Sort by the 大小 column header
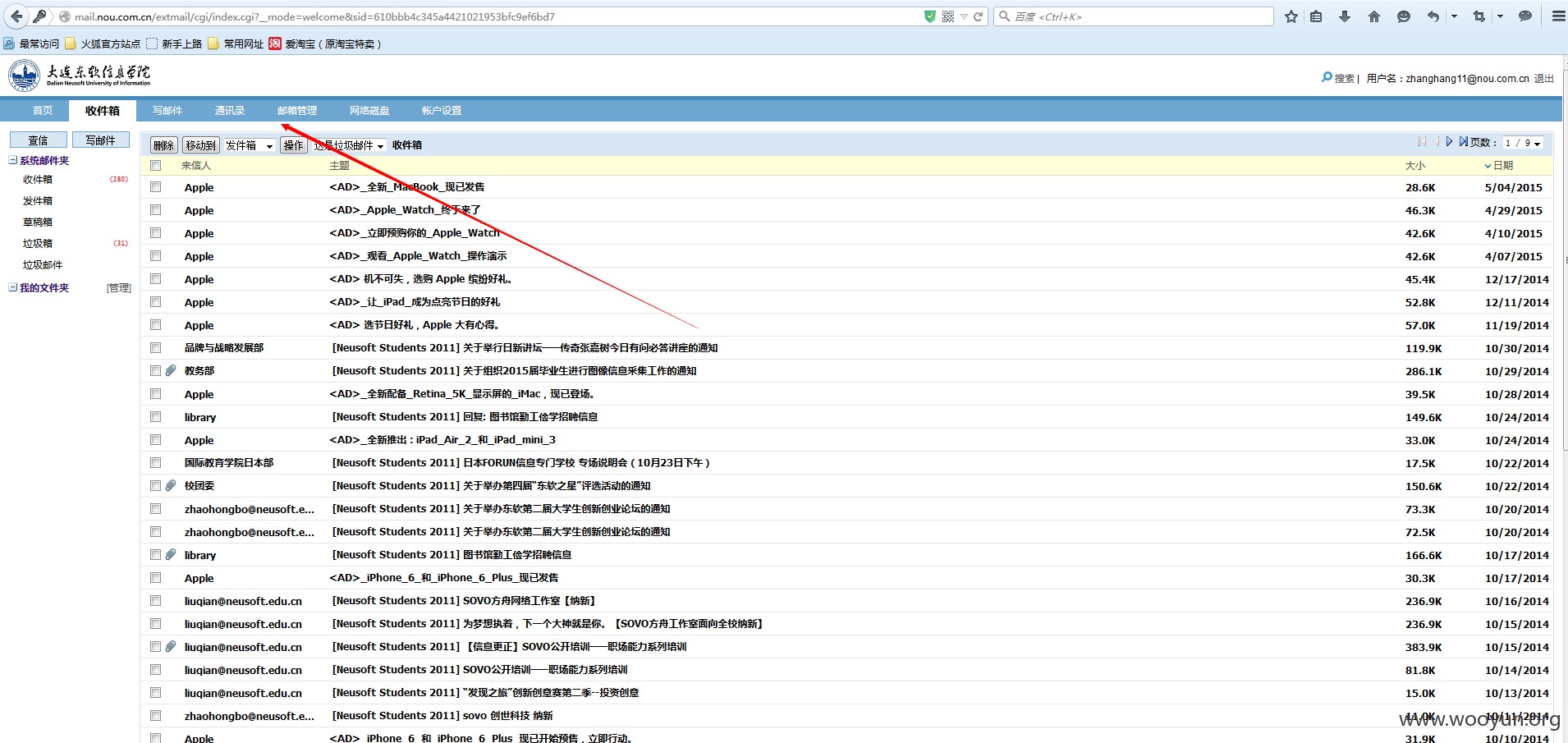The width and height of the screenshot is (1568, 743). pyautogui.click(x=1415, y=166)
